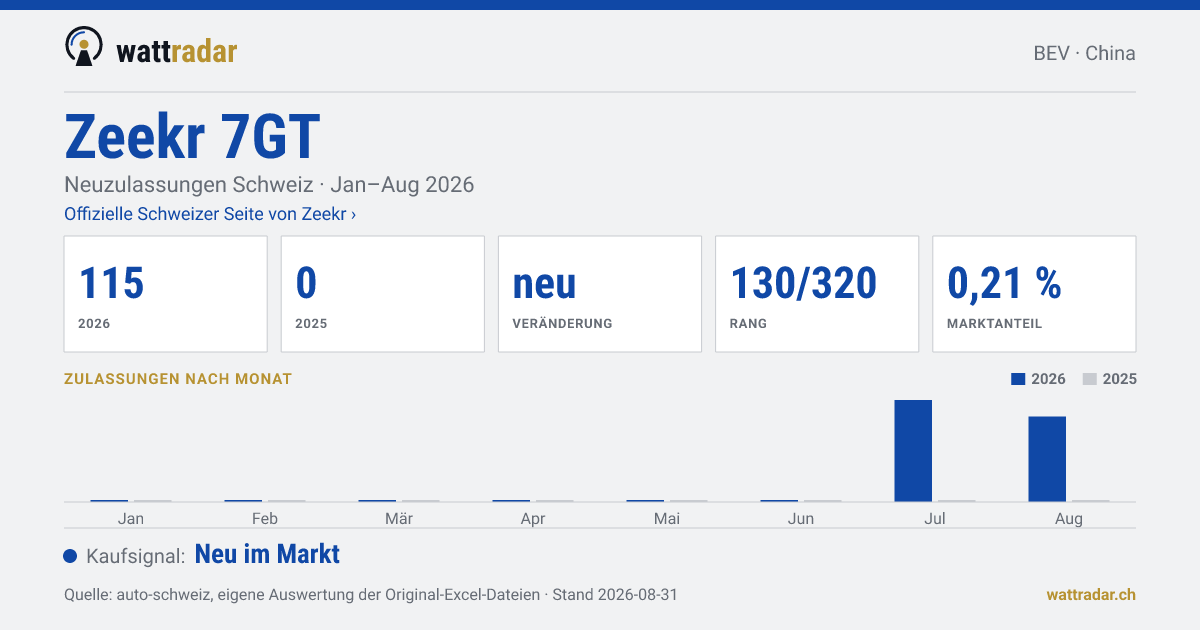This screenshot has width=1200, height=630.
Task: Open the wattradar.ch footer link
Action: point(1091,594)
